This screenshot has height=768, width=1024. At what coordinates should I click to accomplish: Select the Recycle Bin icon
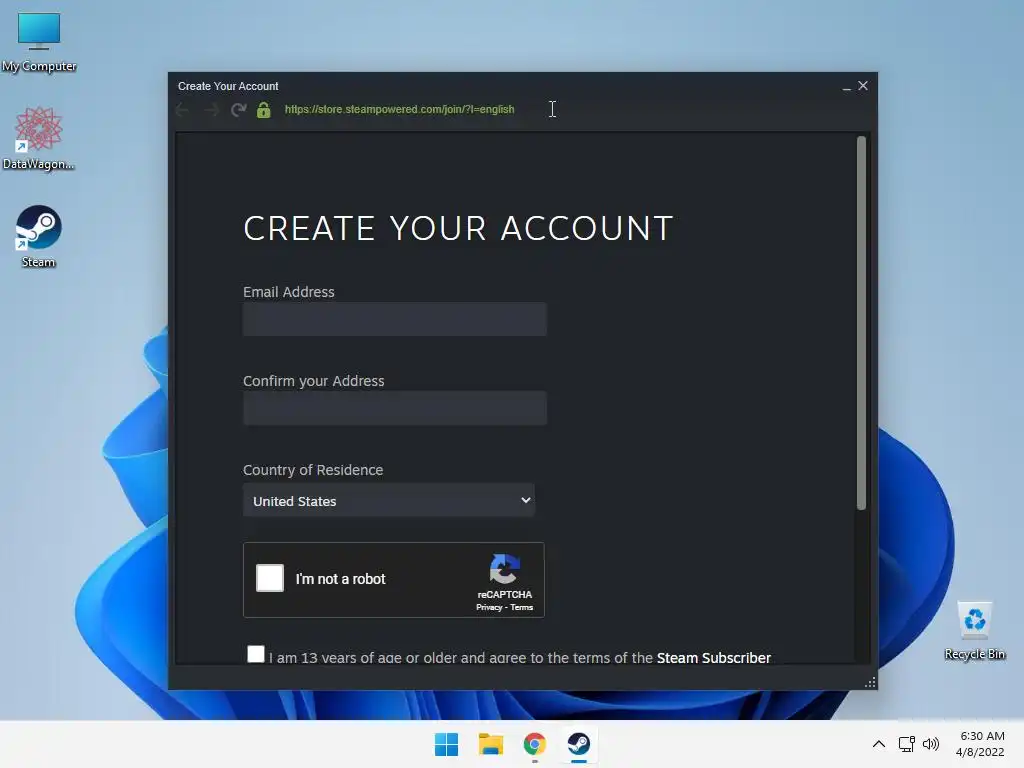[x=974, y=630]
